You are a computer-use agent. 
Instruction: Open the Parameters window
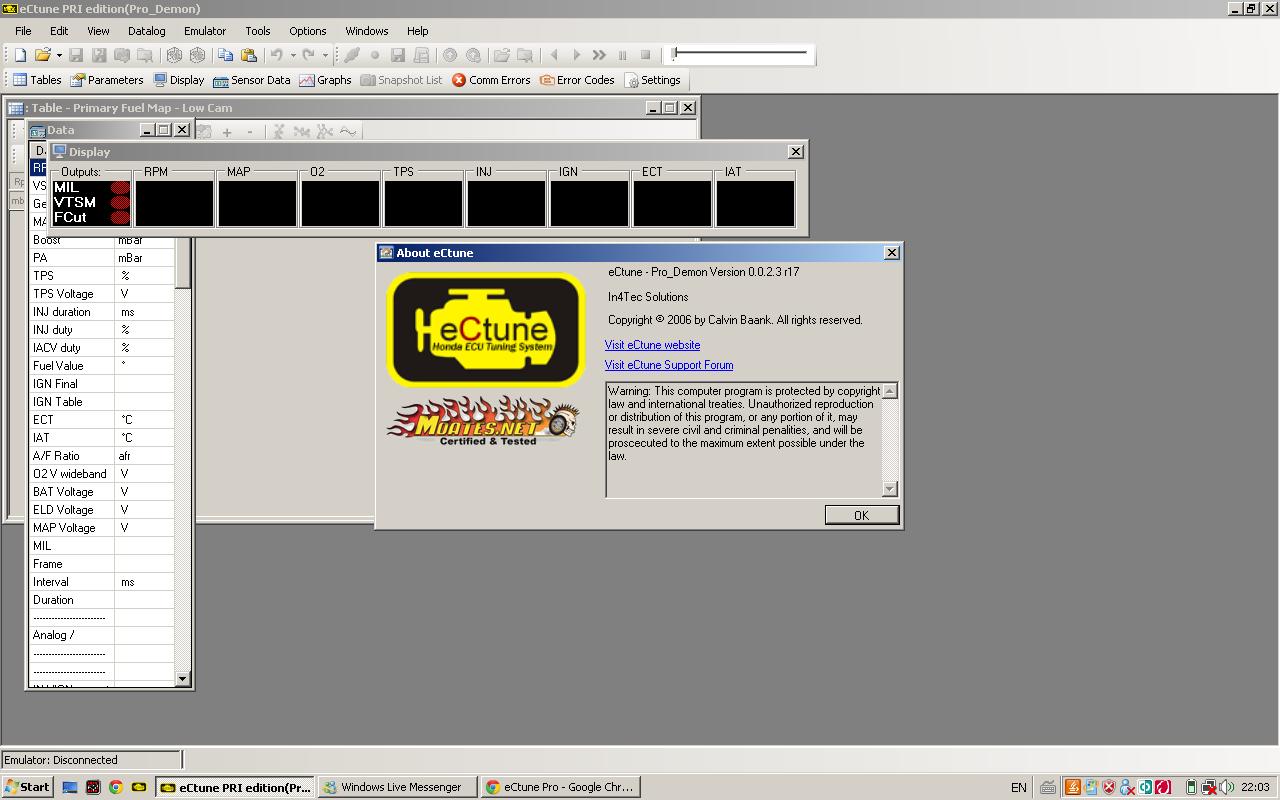[107, 80]
